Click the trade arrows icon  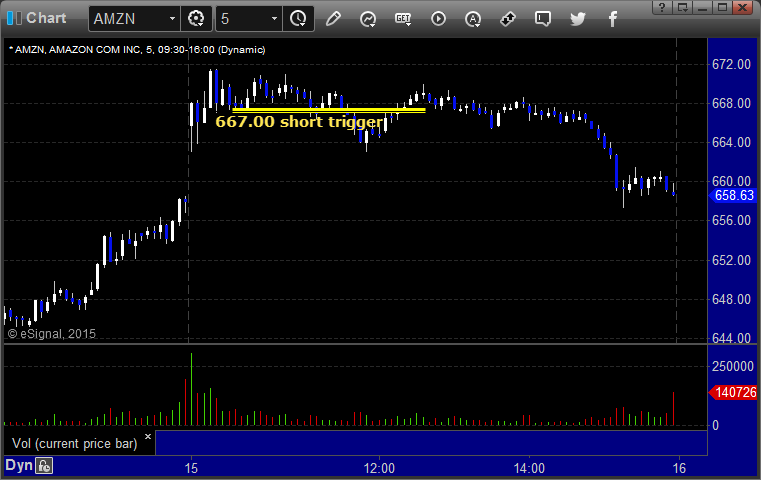pyautogui.click(x=508, y=19)
